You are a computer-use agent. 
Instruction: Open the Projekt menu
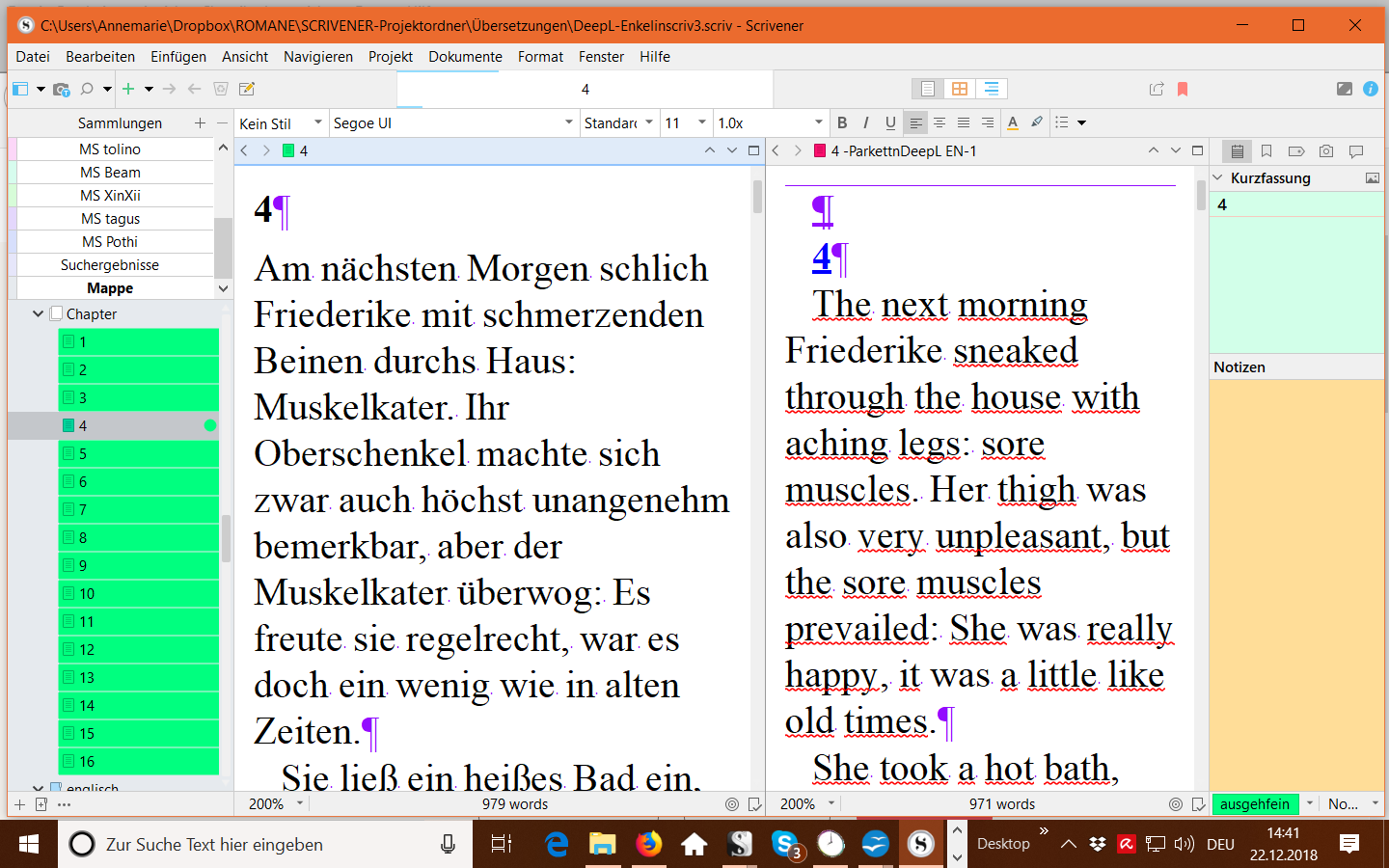[x=390, y=57]
